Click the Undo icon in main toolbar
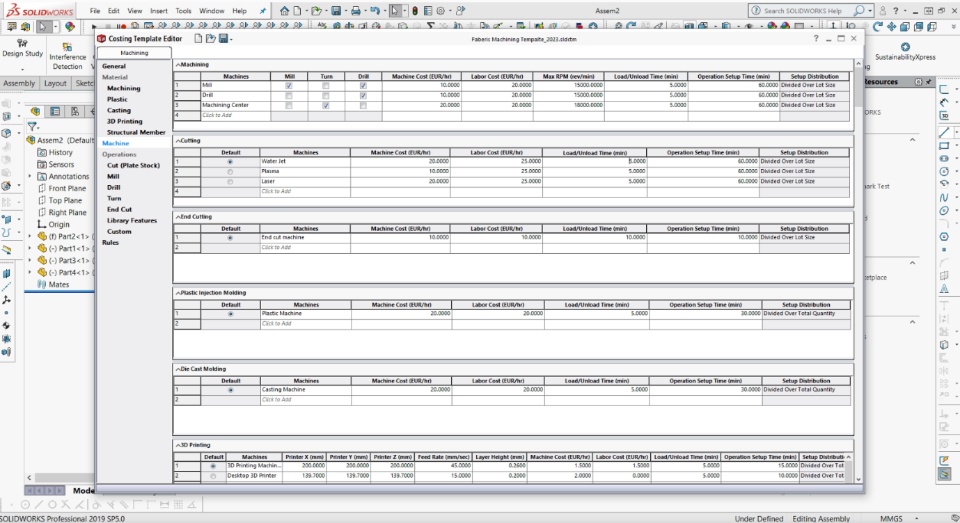 point(375,10)
